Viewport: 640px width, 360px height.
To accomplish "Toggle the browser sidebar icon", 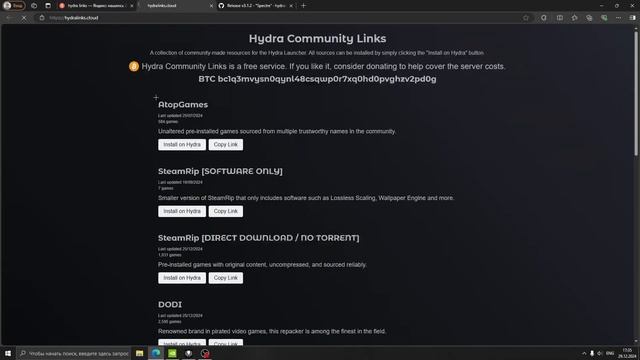I will click(632, 18).
